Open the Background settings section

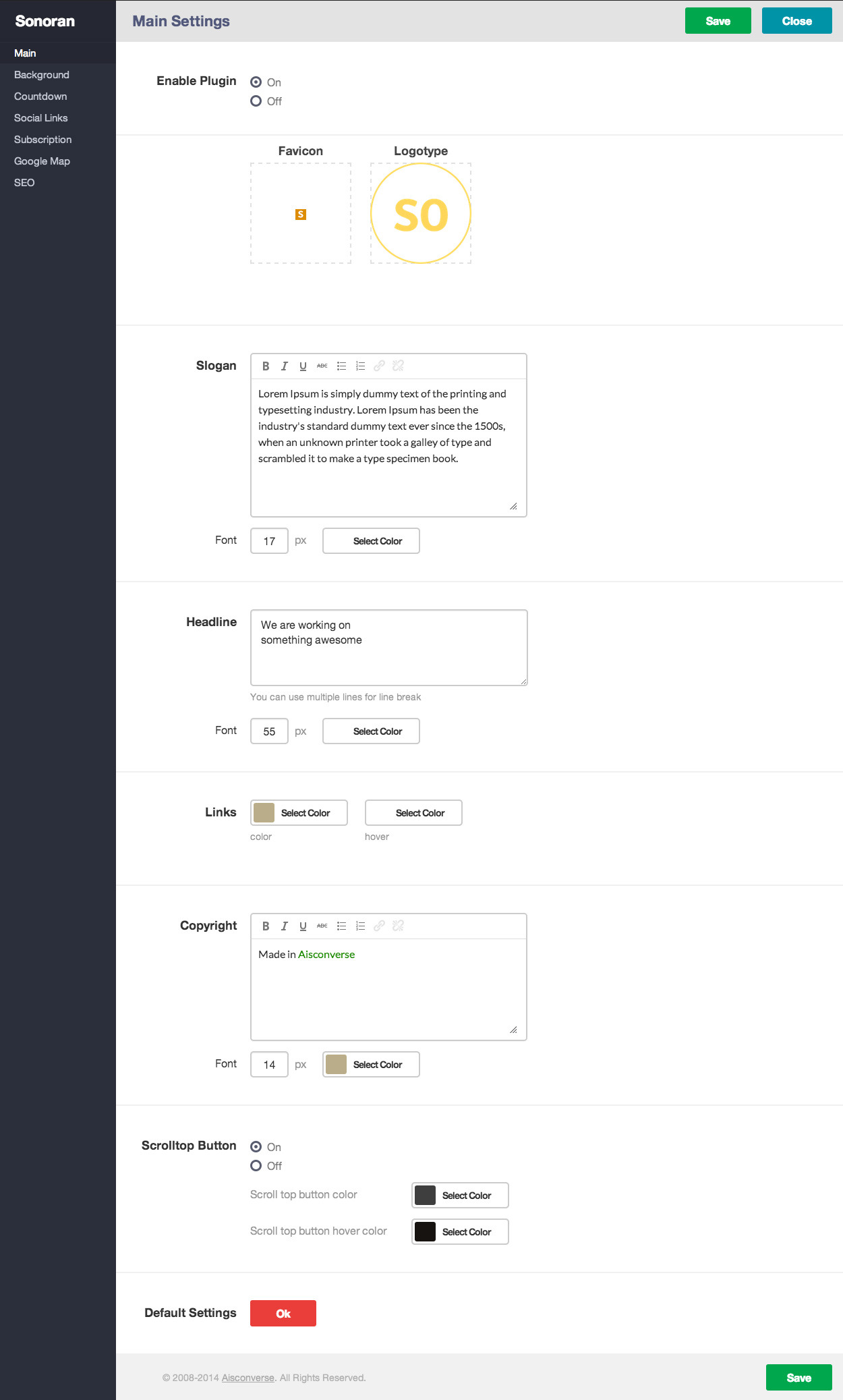pyautogui.click(x=42, y=75)
